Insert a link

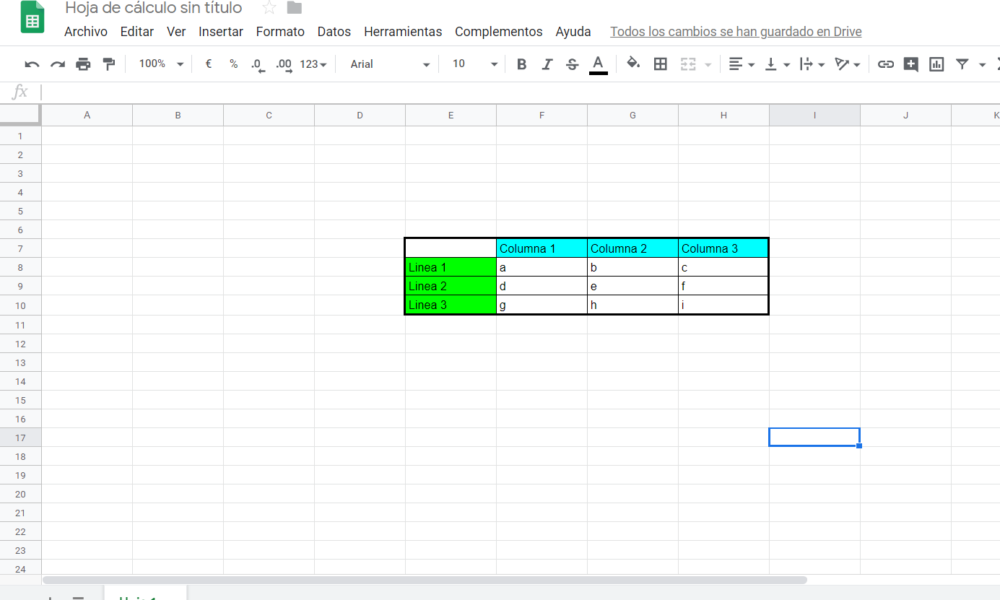[x=885, y=63]
